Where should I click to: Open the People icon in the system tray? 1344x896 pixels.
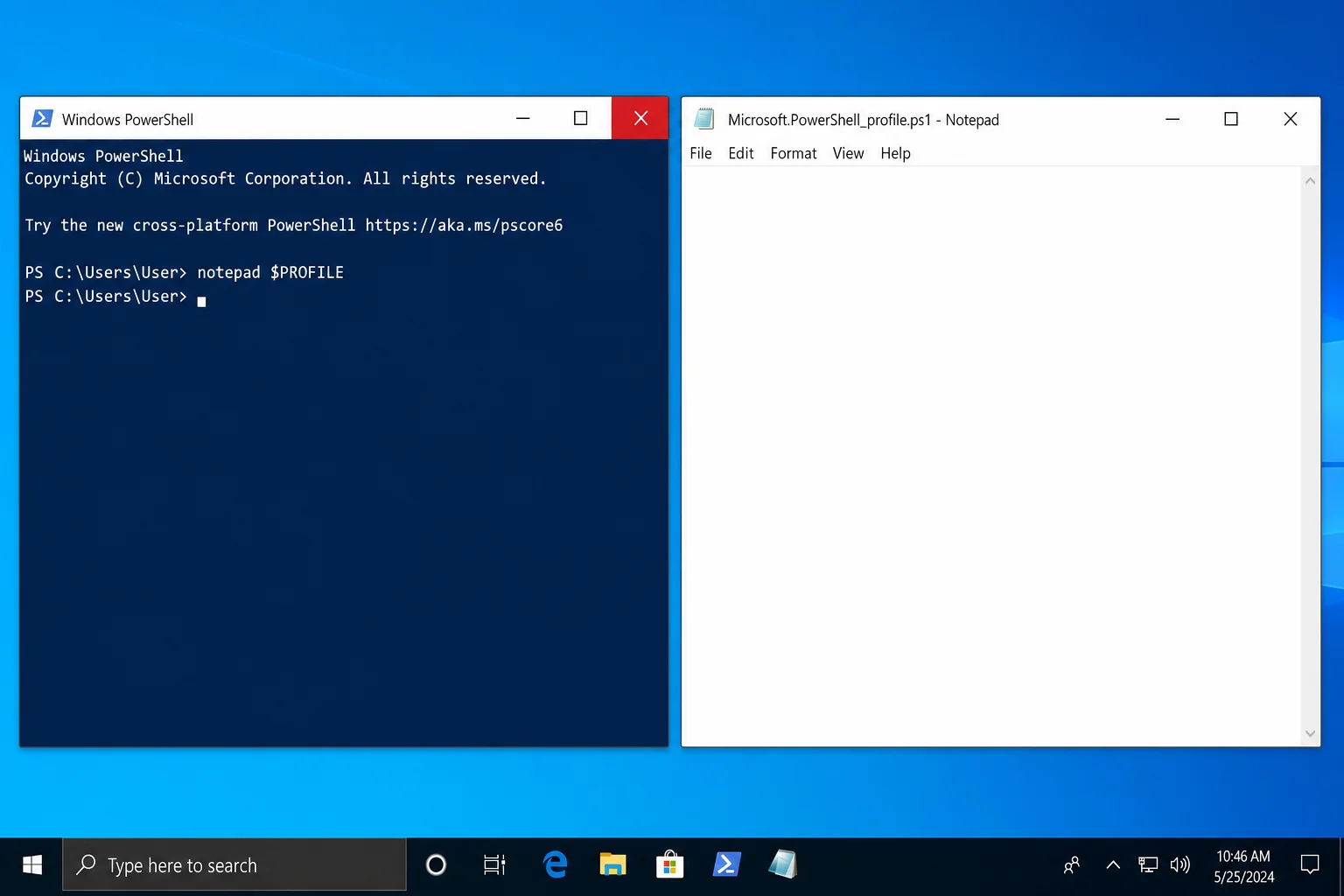(x=1072, y=865)
